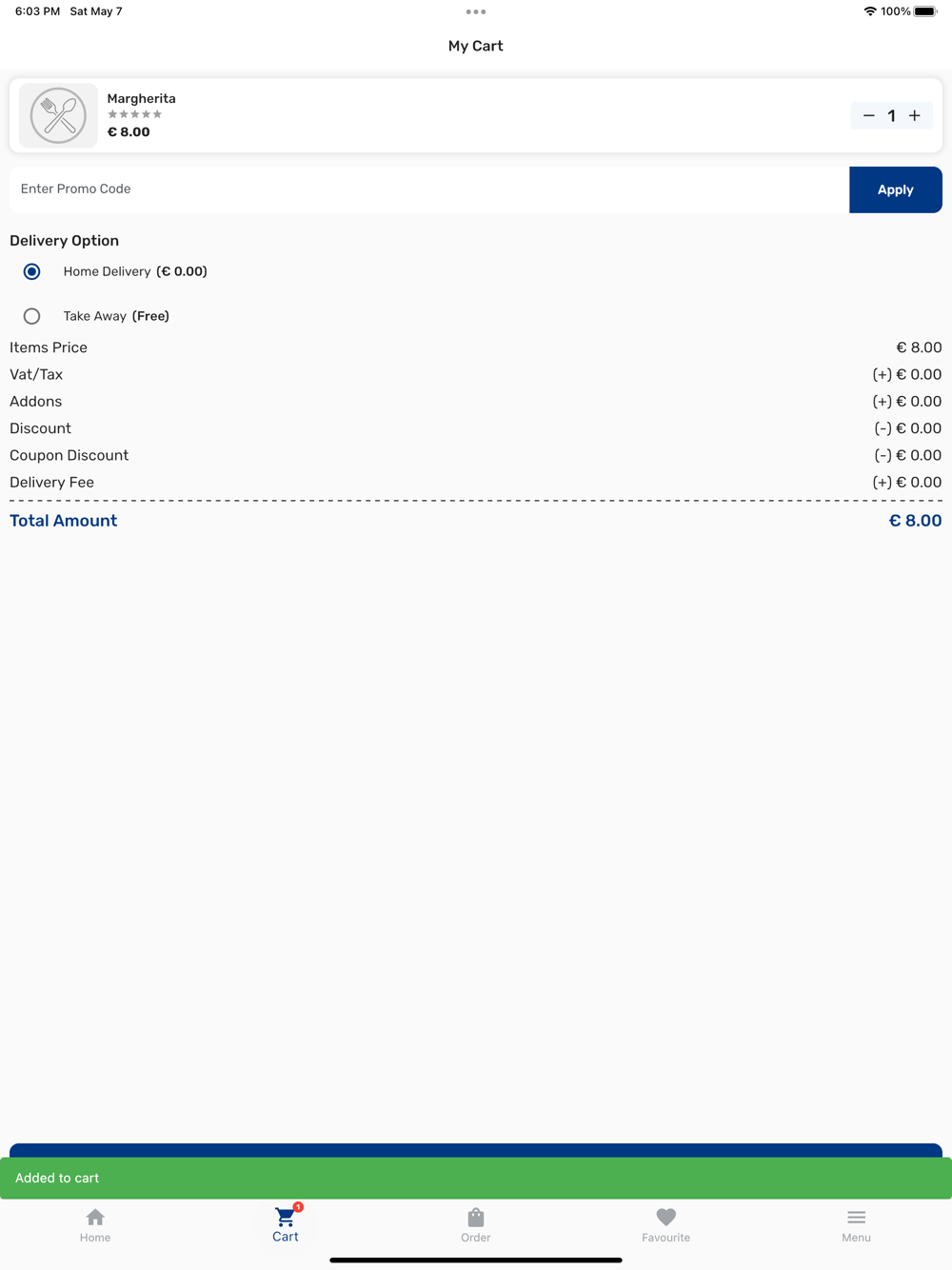Go to the Home tab

(95, 1225)
